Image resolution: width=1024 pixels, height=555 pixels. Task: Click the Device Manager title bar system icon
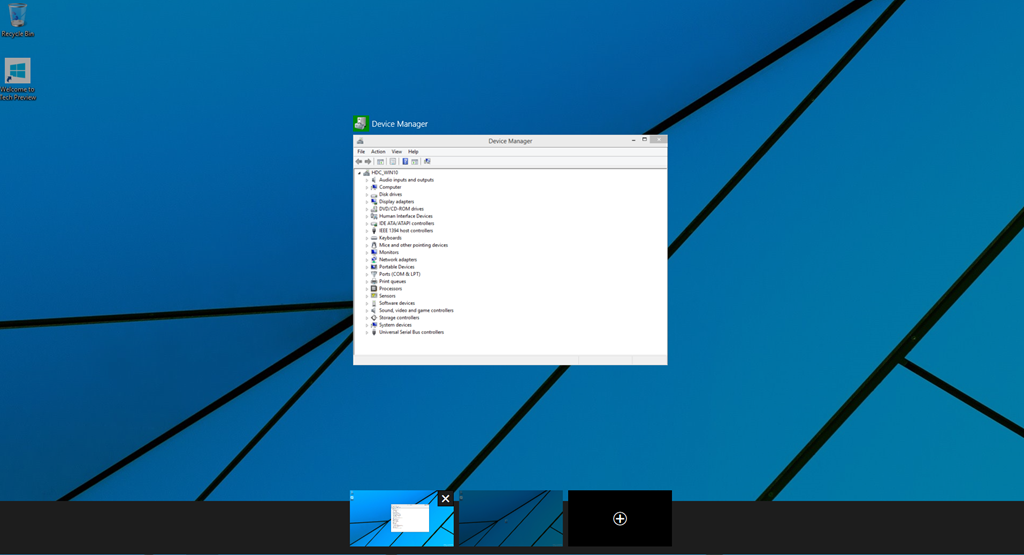[x=360, y=141]
